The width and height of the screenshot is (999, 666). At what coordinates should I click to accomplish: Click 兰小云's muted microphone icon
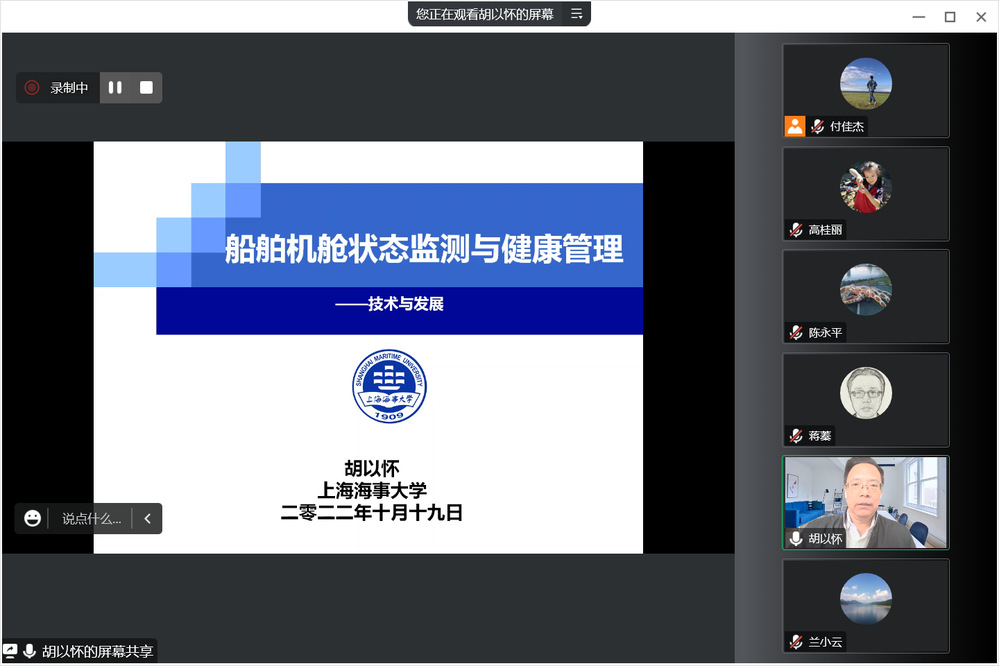click(796, 642)
